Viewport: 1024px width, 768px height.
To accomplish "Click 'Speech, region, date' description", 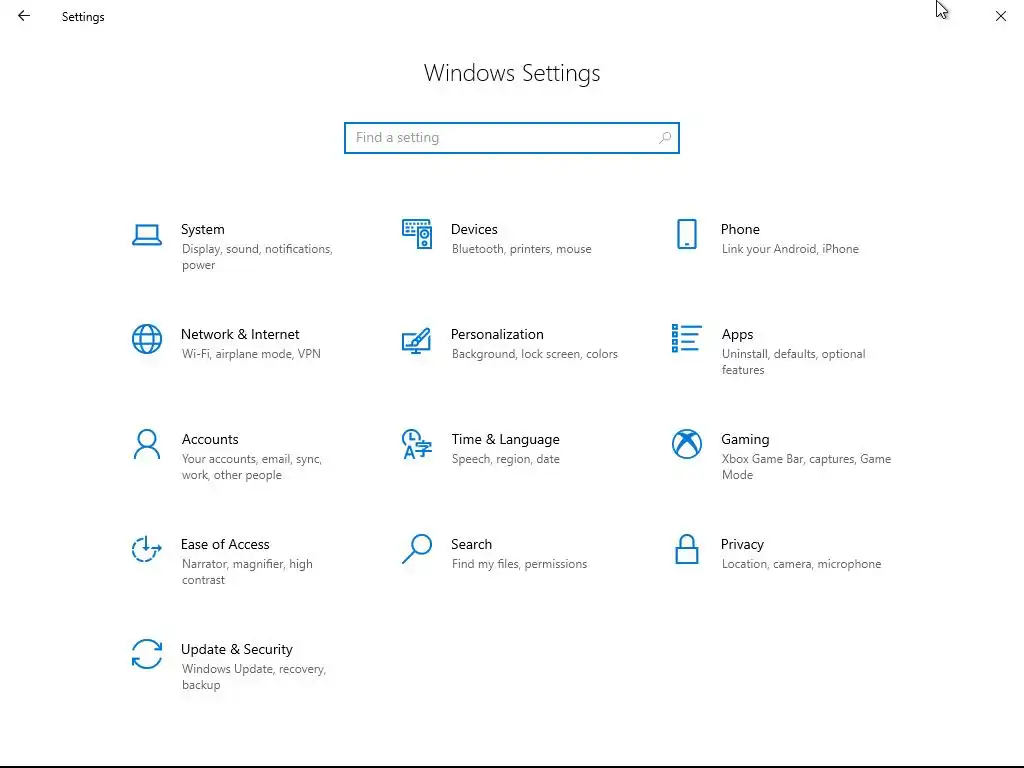I will coord(505,459).
